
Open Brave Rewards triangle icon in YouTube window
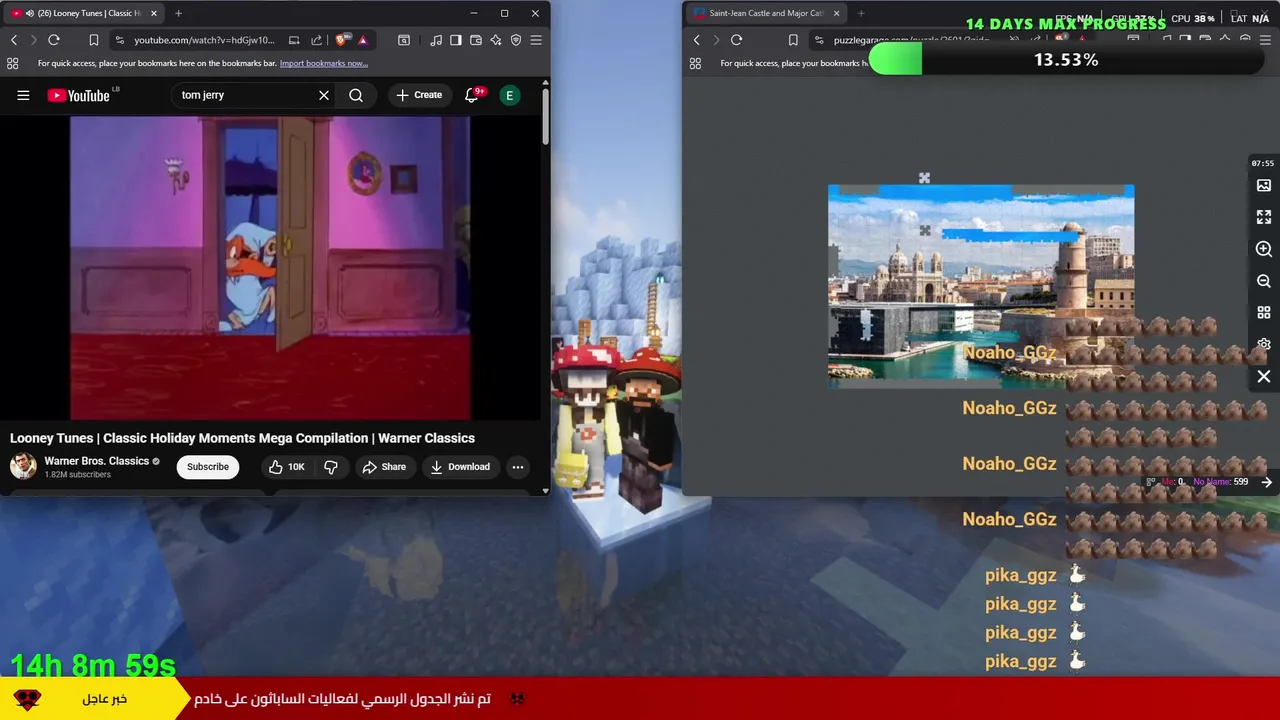(x=362, y=40)
